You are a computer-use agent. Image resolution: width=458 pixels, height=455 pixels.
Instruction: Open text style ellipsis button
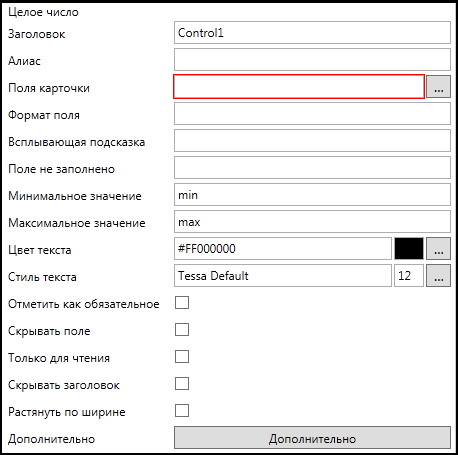[x=438, y=276]
